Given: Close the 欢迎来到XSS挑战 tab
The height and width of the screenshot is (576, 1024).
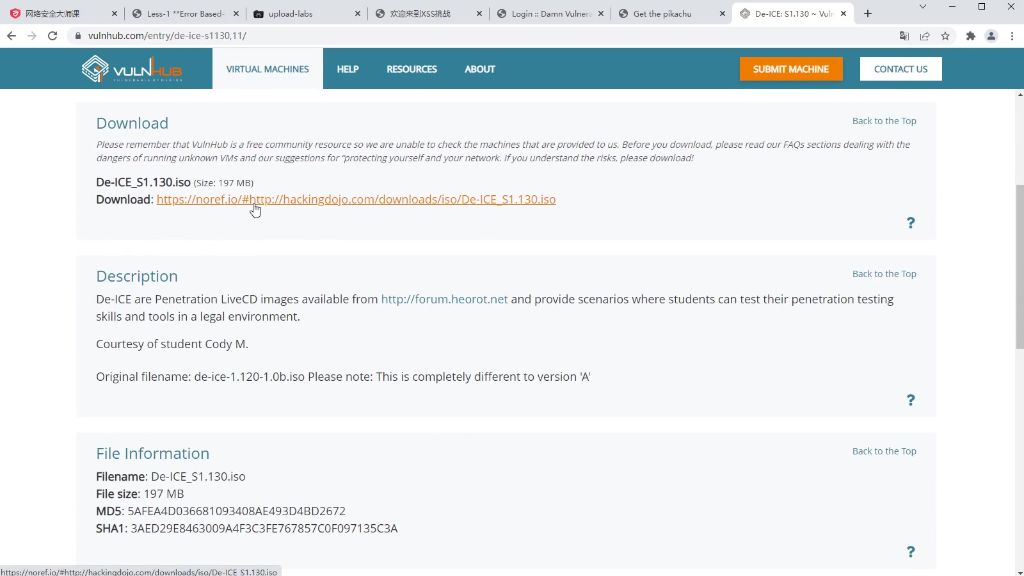Looking at the screenshot, I should 479,13.
